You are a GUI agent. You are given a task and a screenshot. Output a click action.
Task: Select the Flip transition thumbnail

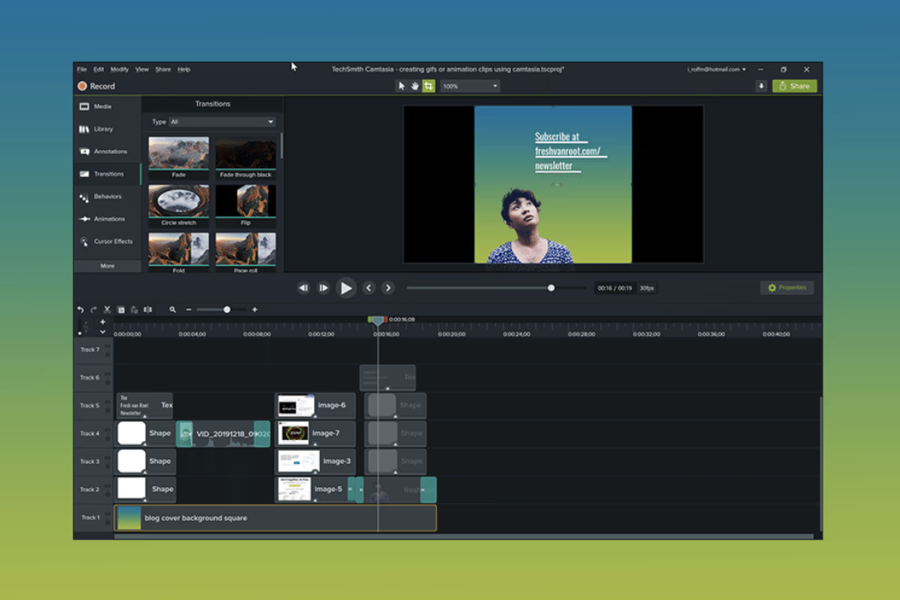[x=246, y=206]
